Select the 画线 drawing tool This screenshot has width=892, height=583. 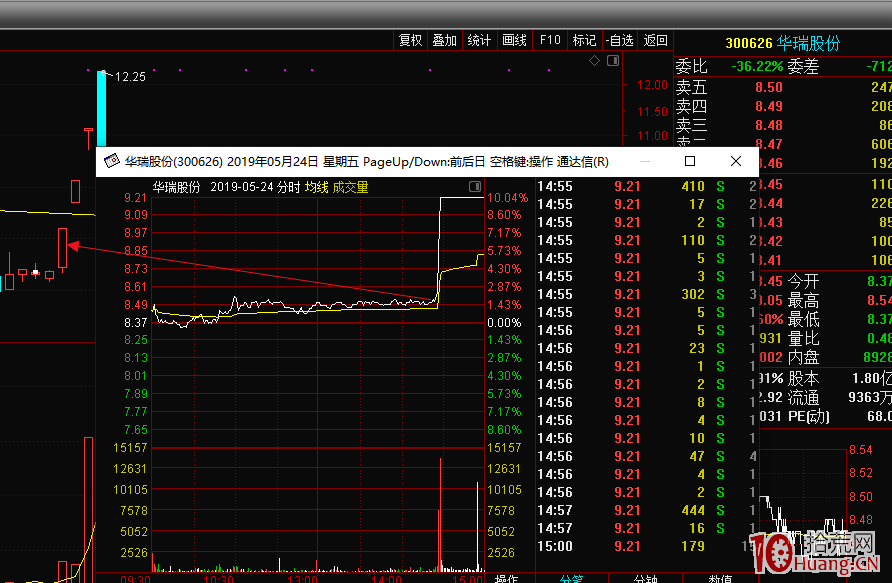[514, 40]
